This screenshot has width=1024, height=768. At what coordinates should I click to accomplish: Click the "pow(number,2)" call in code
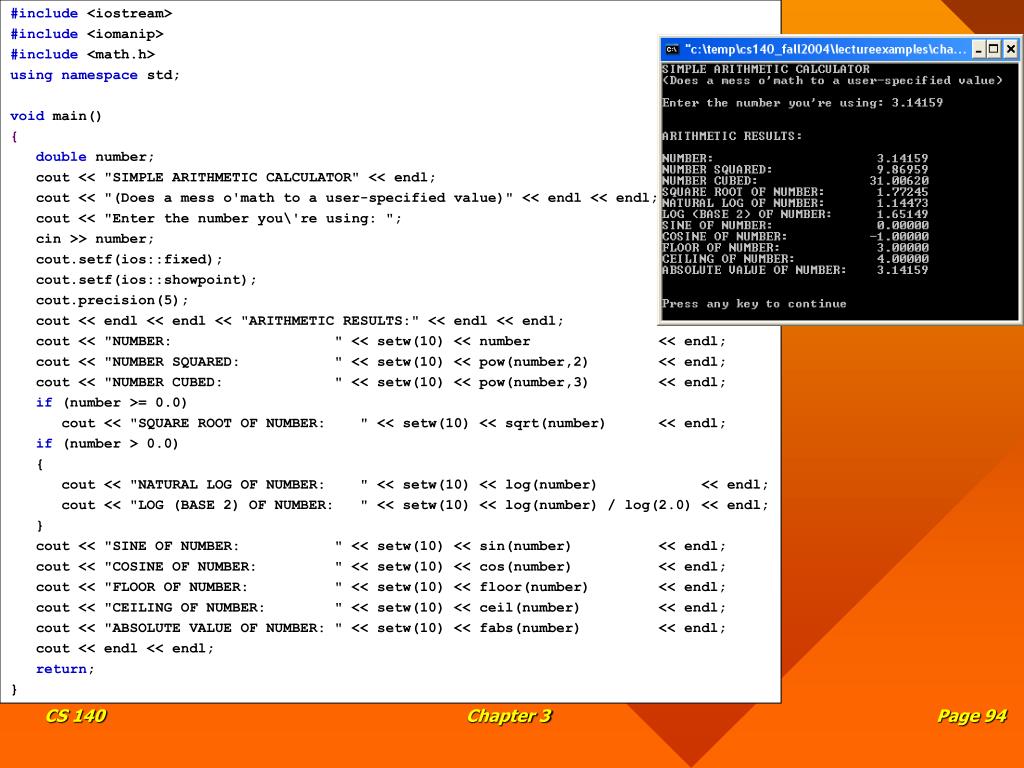[534, 362]
